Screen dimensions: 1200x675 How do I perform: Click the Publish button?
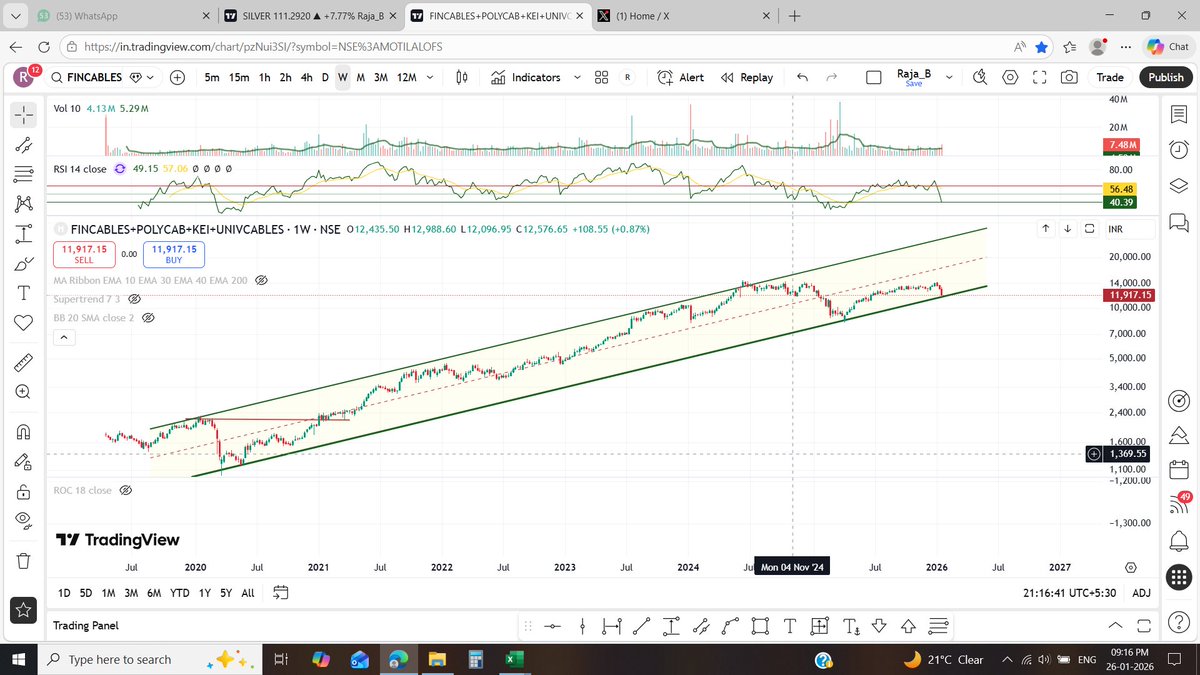point(1165,77)
